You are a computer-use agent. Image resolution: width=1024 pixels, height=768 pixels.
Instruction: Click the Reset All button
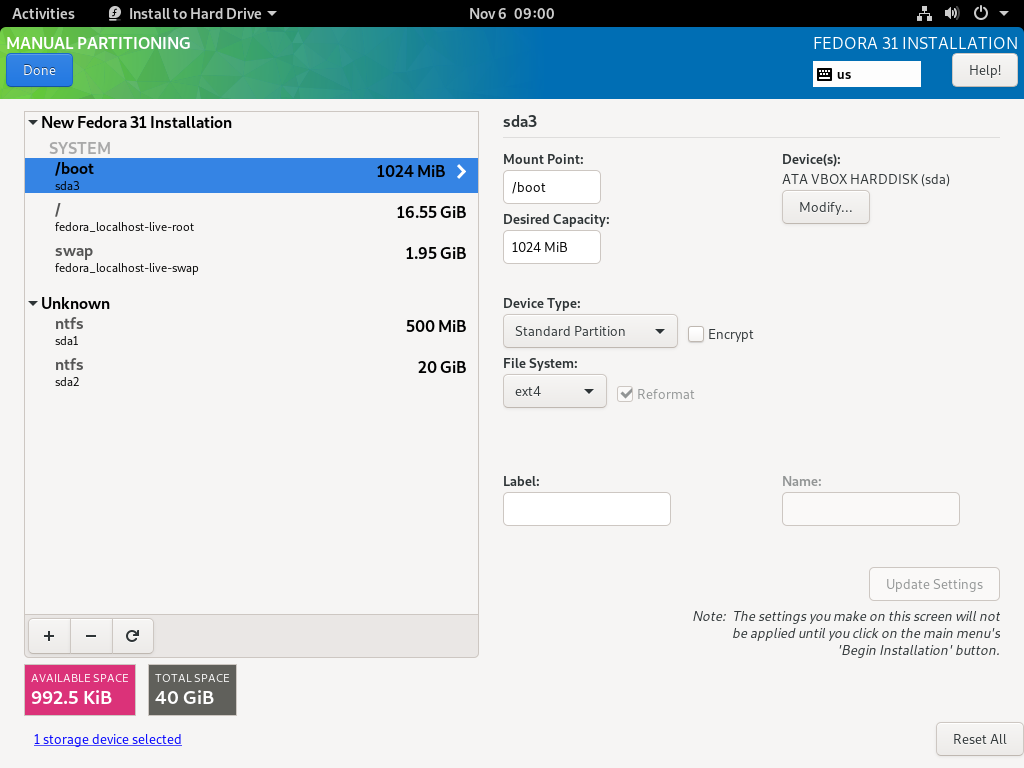(980, 739)
